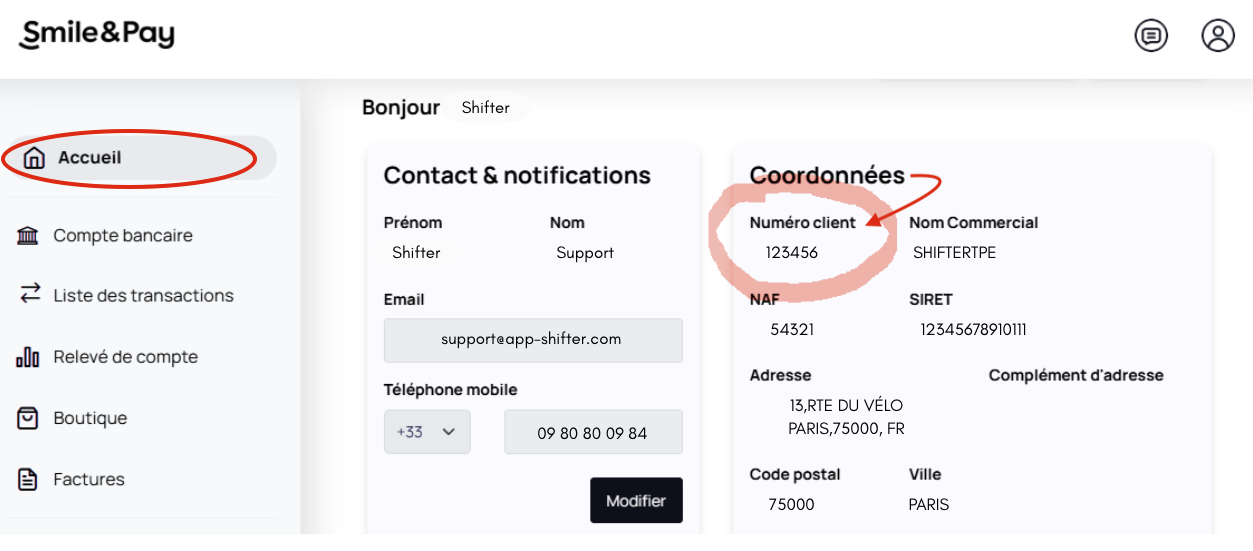Click the chevron beside +33

pos(449,432)
